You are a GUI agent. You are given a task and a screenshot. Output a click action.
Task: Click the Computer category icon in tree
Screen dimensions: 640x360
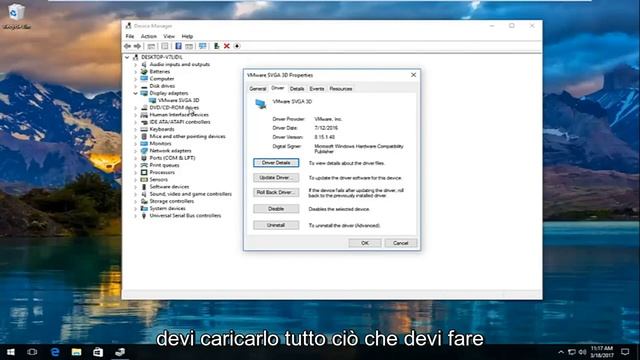[x=144, y=79]
